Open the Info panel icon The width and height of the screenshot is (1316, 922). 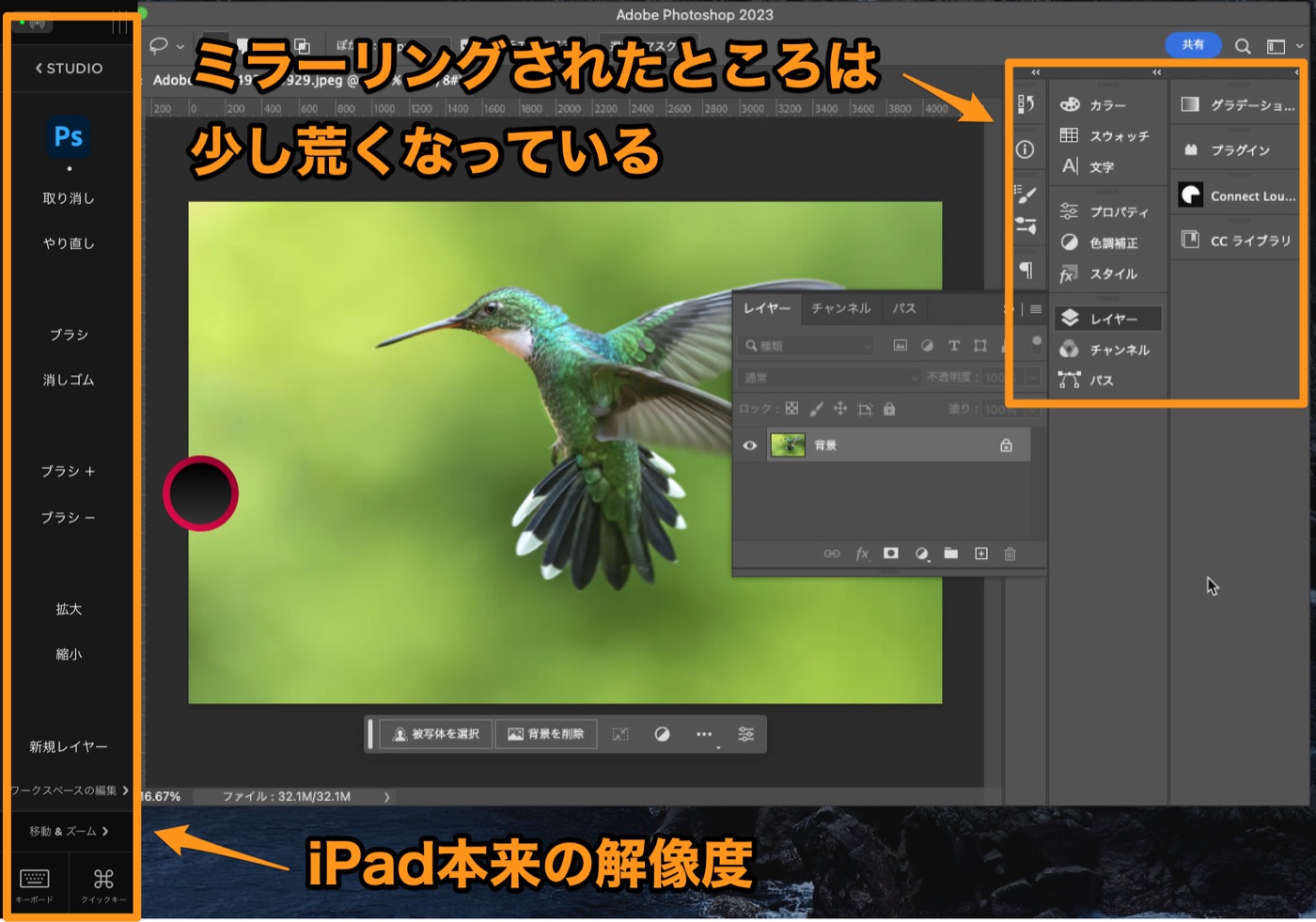click(1026, 149)
